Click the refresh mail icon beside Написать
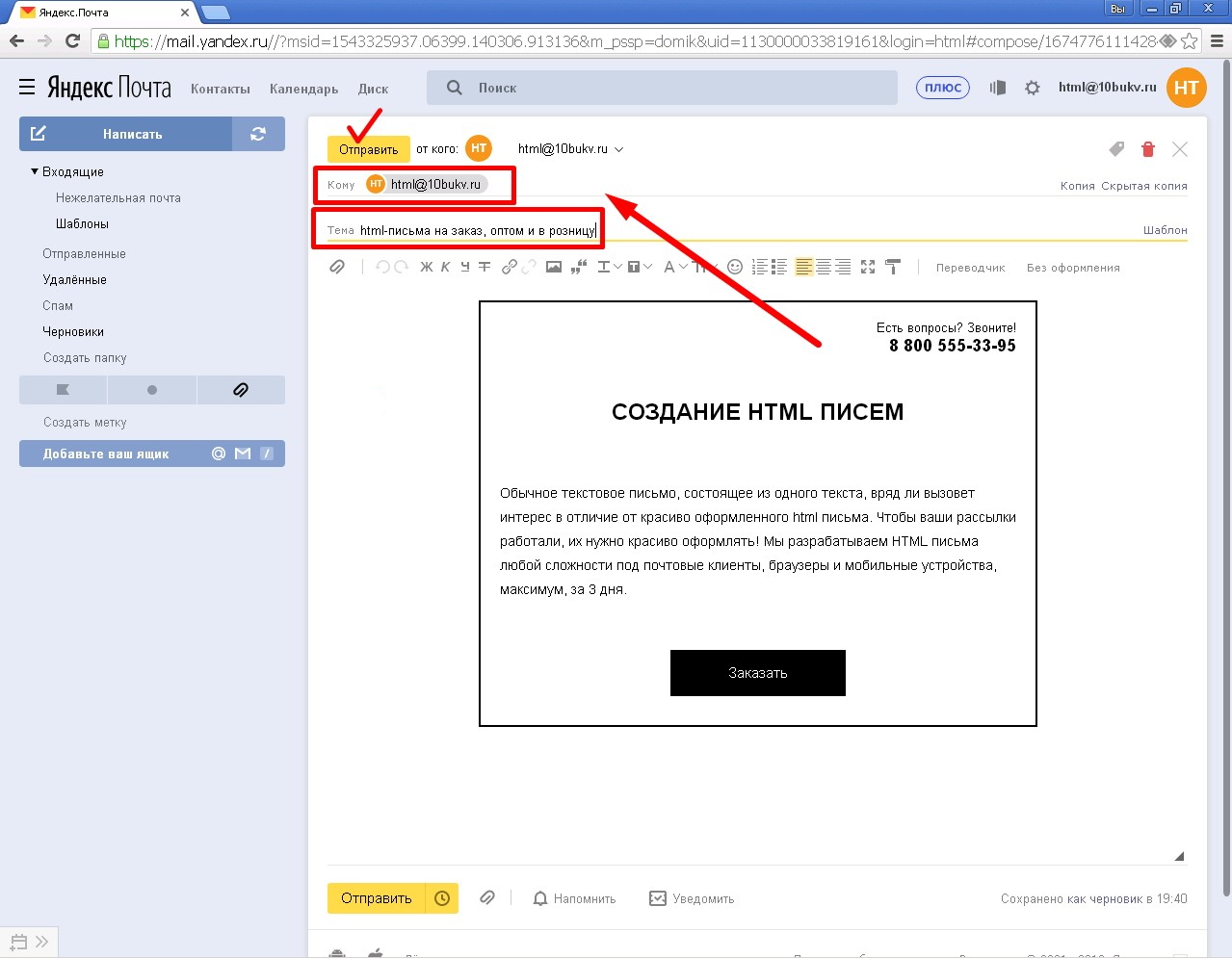This screenshot has width=1232, height=959. click(x=258, y=134)
